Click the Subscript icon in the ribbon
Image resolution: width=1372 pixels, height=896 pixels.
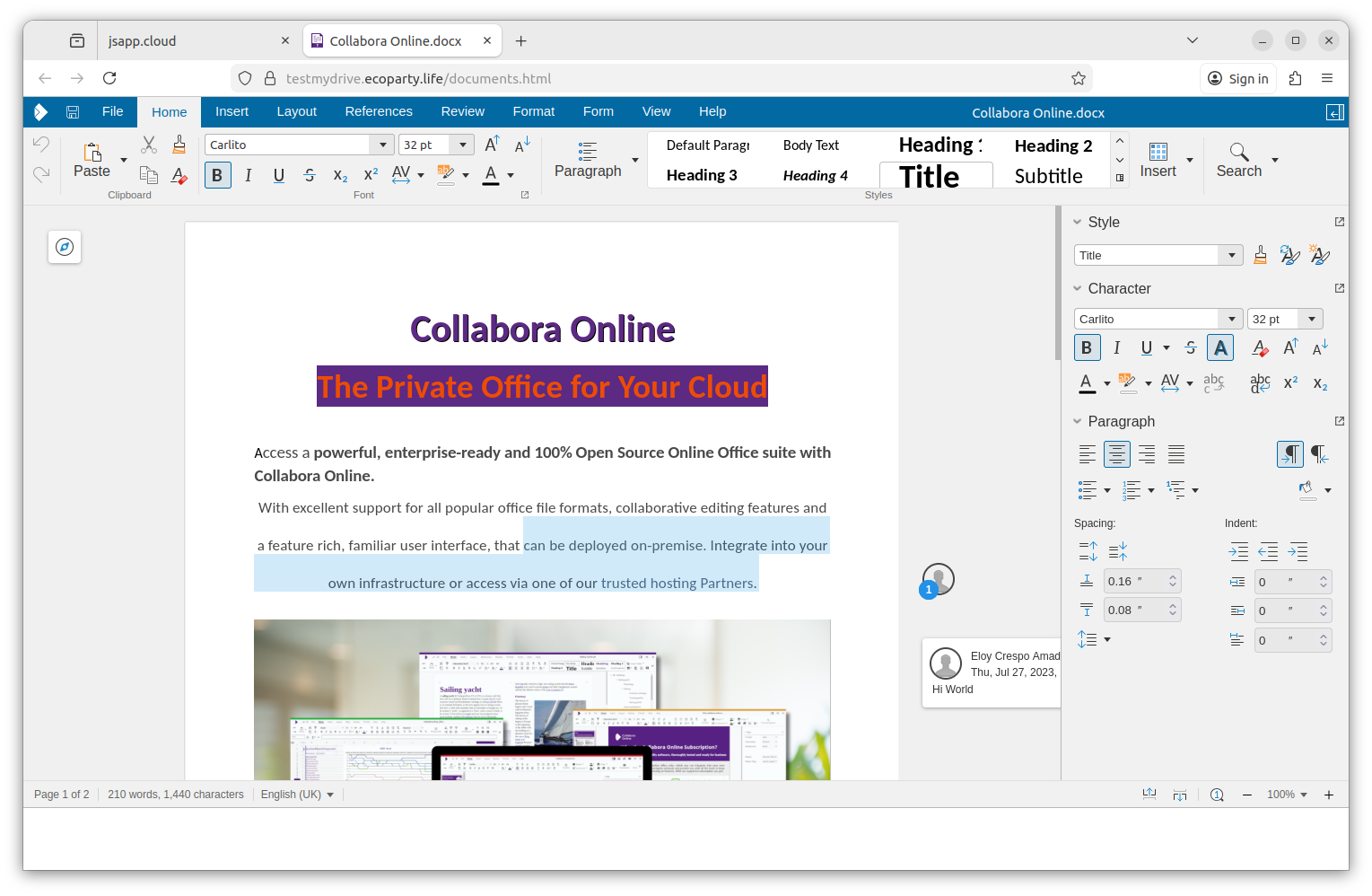pos(340,175)
